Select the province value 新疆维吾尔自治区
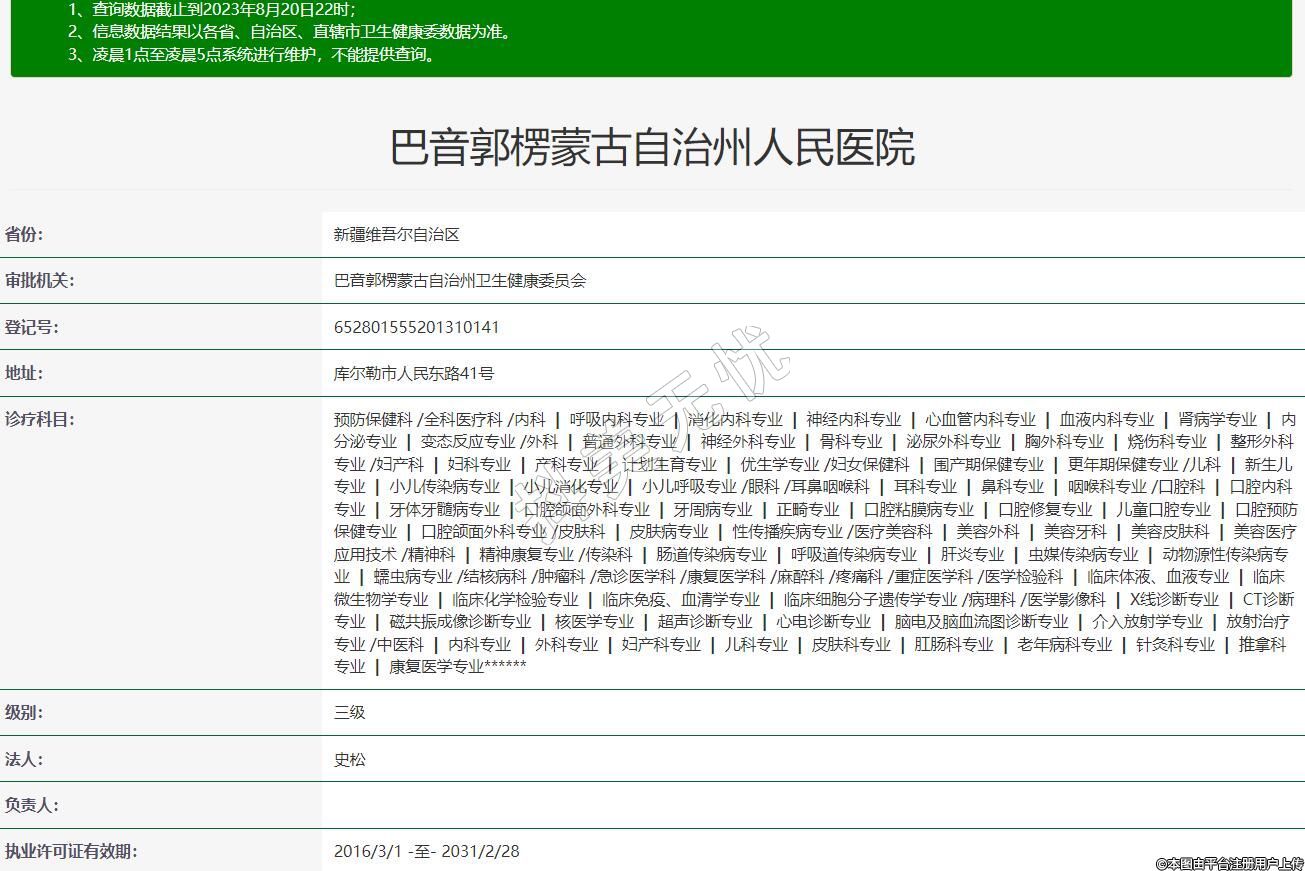This screenshot has height=871, width=1305. tap(396, 234)
